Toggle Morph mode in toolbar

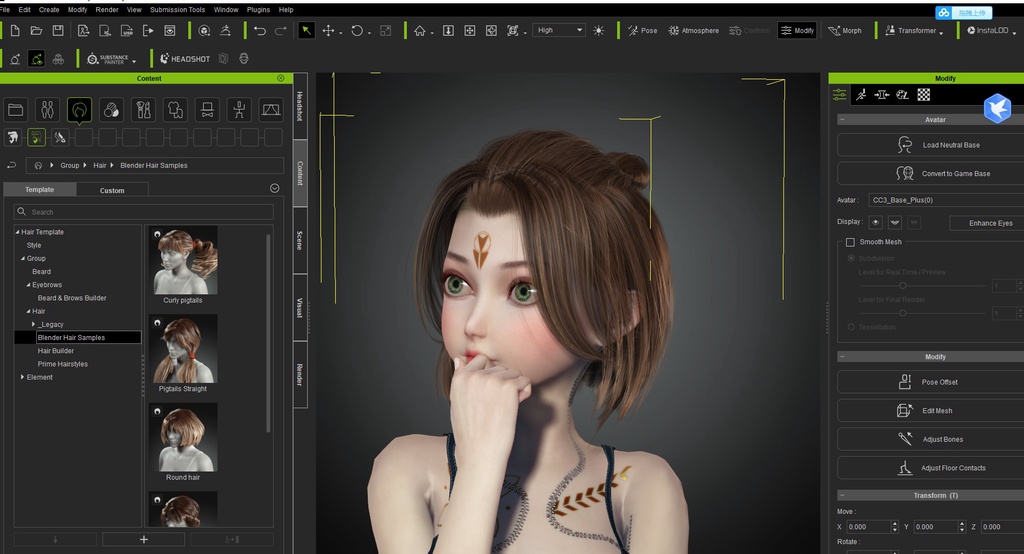845,31
